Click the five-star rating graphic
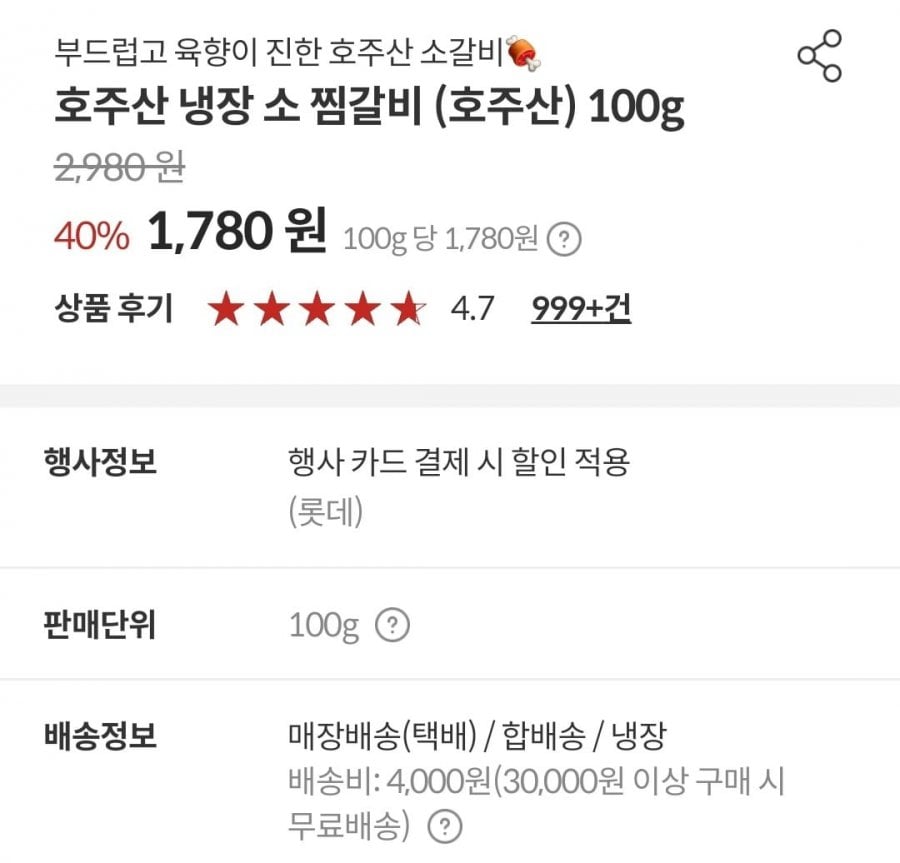Viewport: 900px width, 863px height. click(317, 310)
